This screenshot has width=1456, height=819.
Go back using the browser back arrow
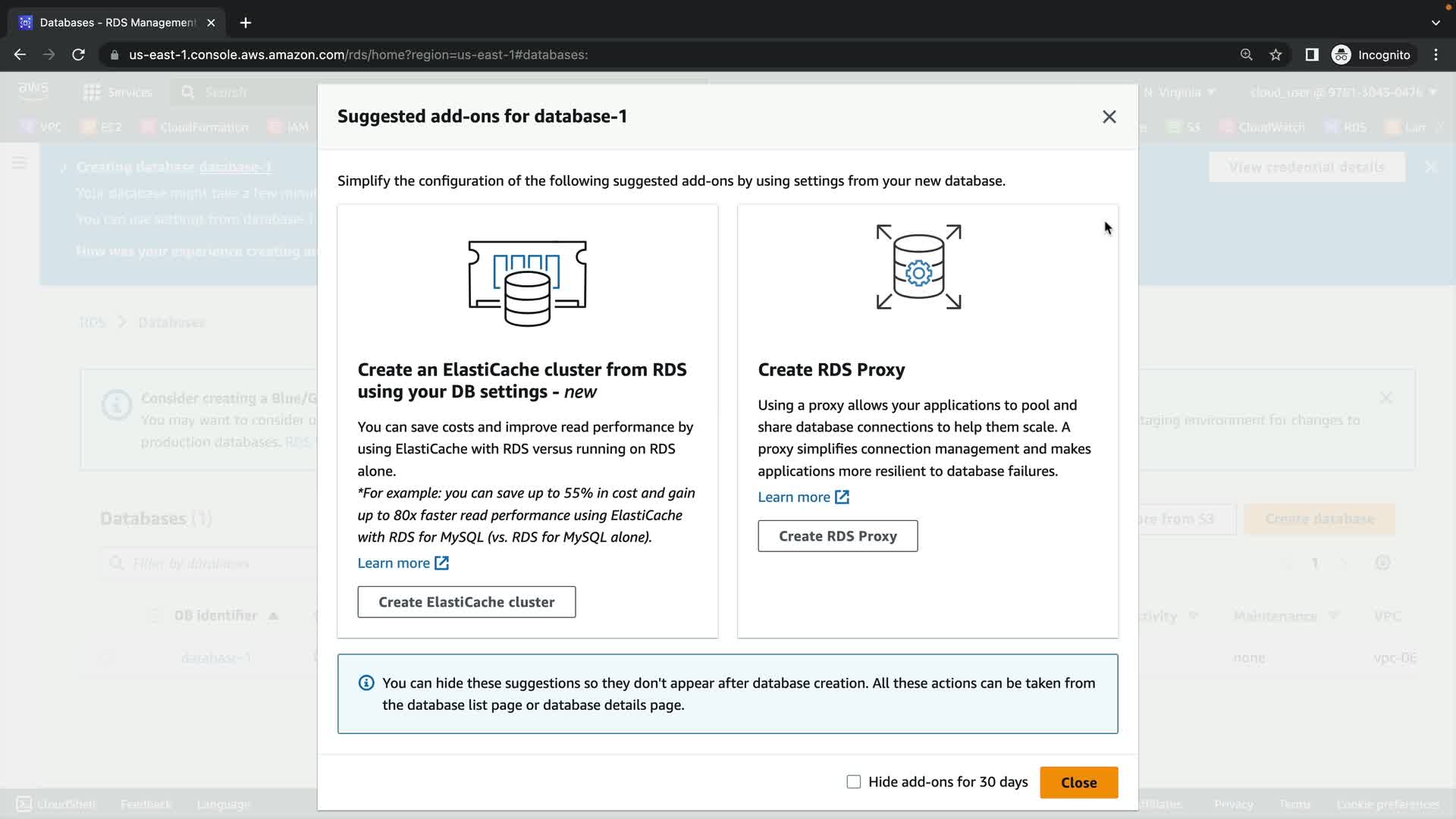pyautogui.click(x=20, y=55)
